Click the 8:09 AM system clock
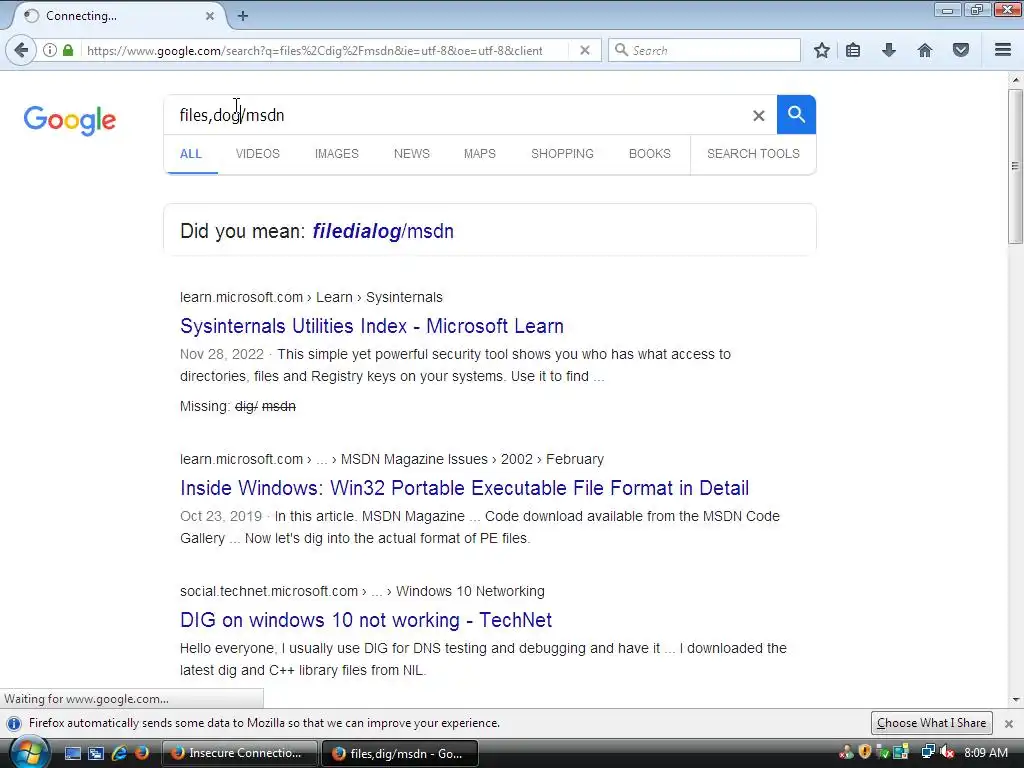This screenshot has width=1024, height=768. [985, 752]
